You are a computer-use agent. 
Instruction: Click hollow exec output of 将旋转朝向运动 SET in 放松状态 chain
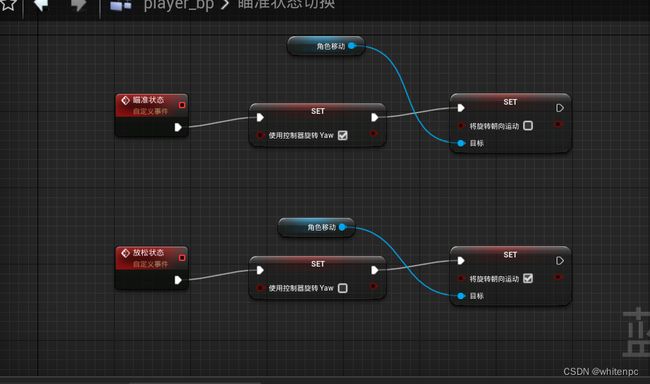(560, 261)
